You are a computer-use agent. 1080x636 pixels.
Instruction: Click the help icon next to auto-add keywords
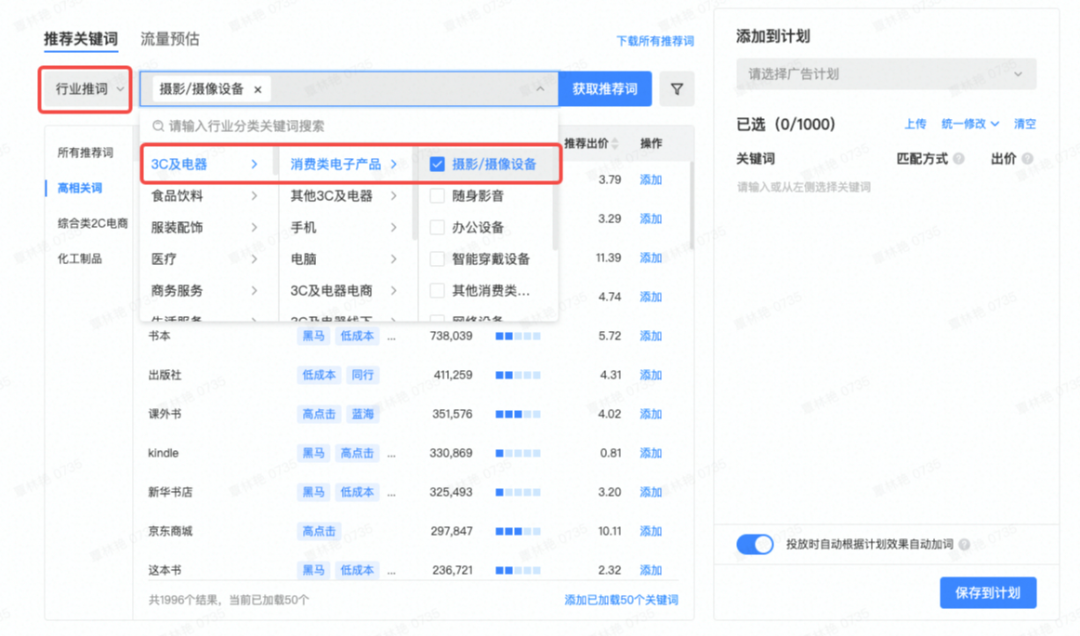coord(964,545)
